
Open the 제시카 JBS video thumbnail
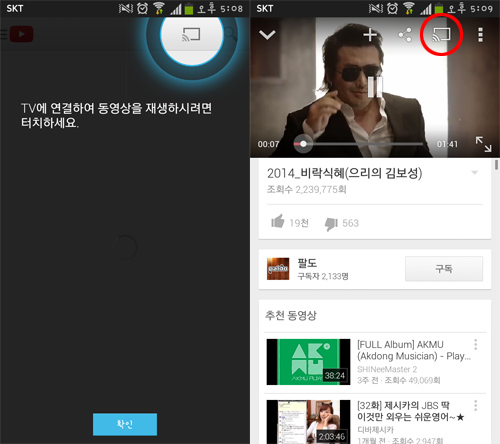coord(308,422)
